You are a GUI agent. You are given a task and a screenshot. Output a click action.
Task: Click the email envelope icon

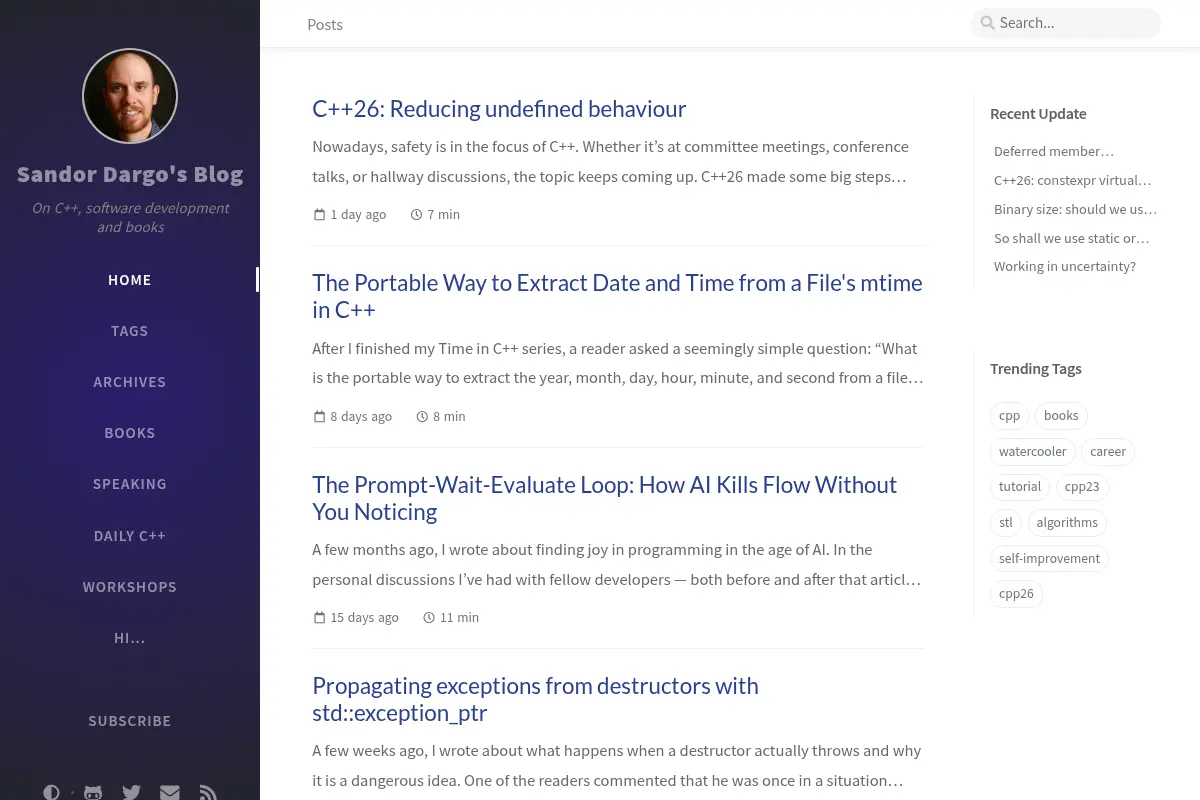(170, 792)
